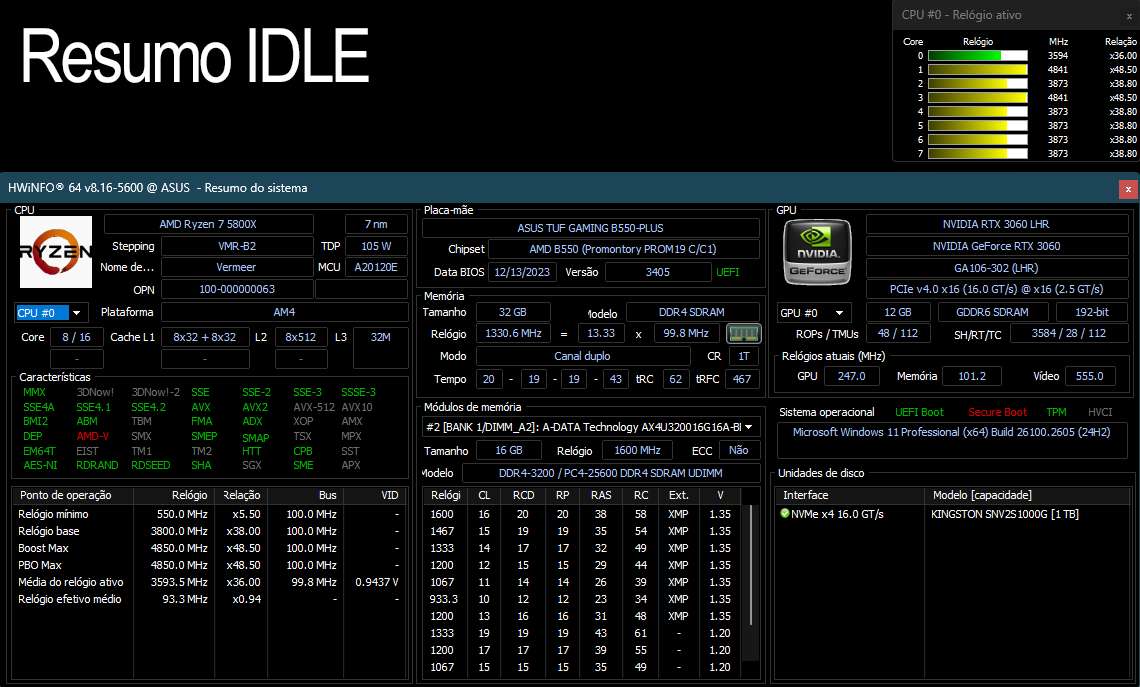The height and width of the screenshot is (687, 1140).
Task: Click the GA106-302 (LHR) field
Action: 996,268
